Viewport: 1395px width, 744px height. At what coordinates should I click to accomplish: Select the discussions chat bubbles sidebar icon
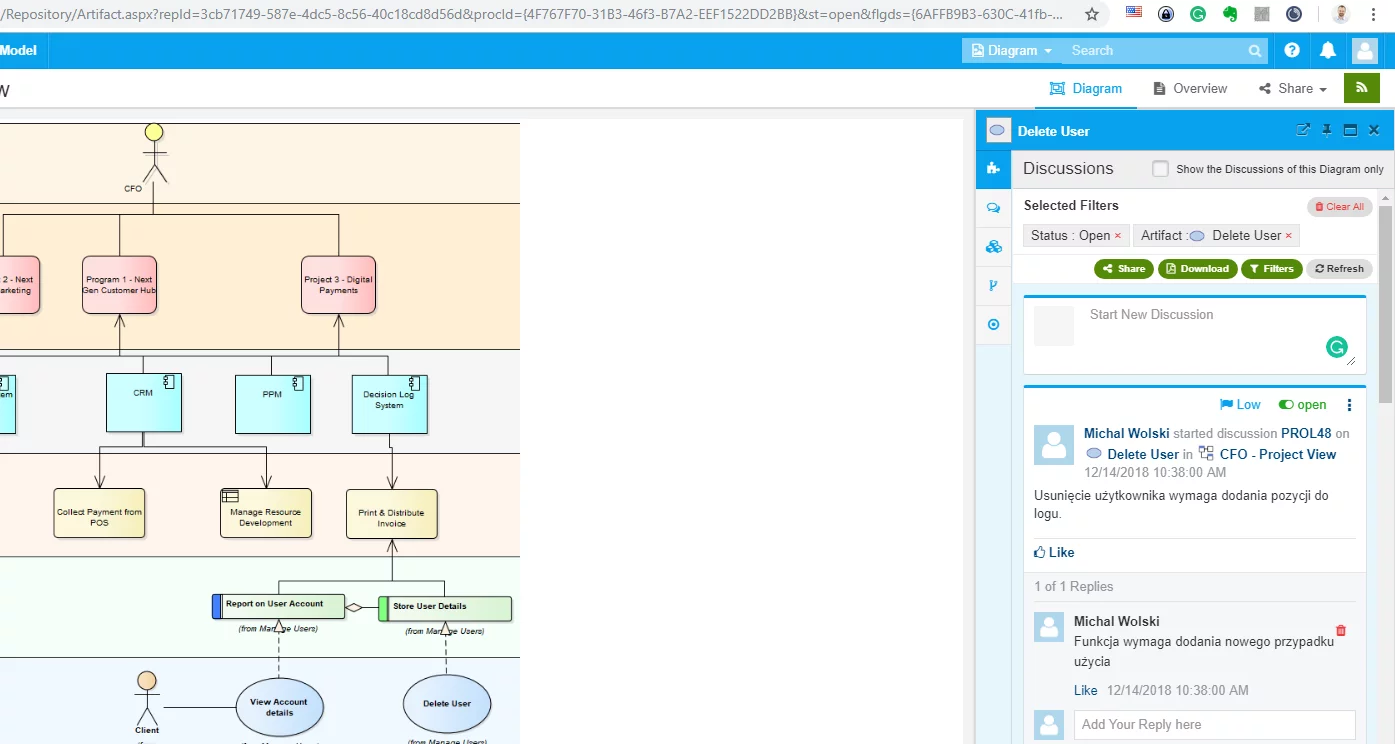coord(993,208)
